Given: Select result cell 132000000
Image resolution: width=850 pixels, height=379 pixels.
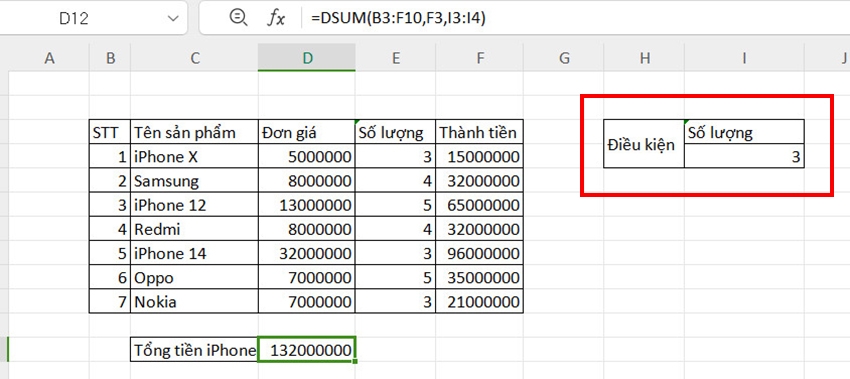Looking at the screenshot, I should point(307,350).
